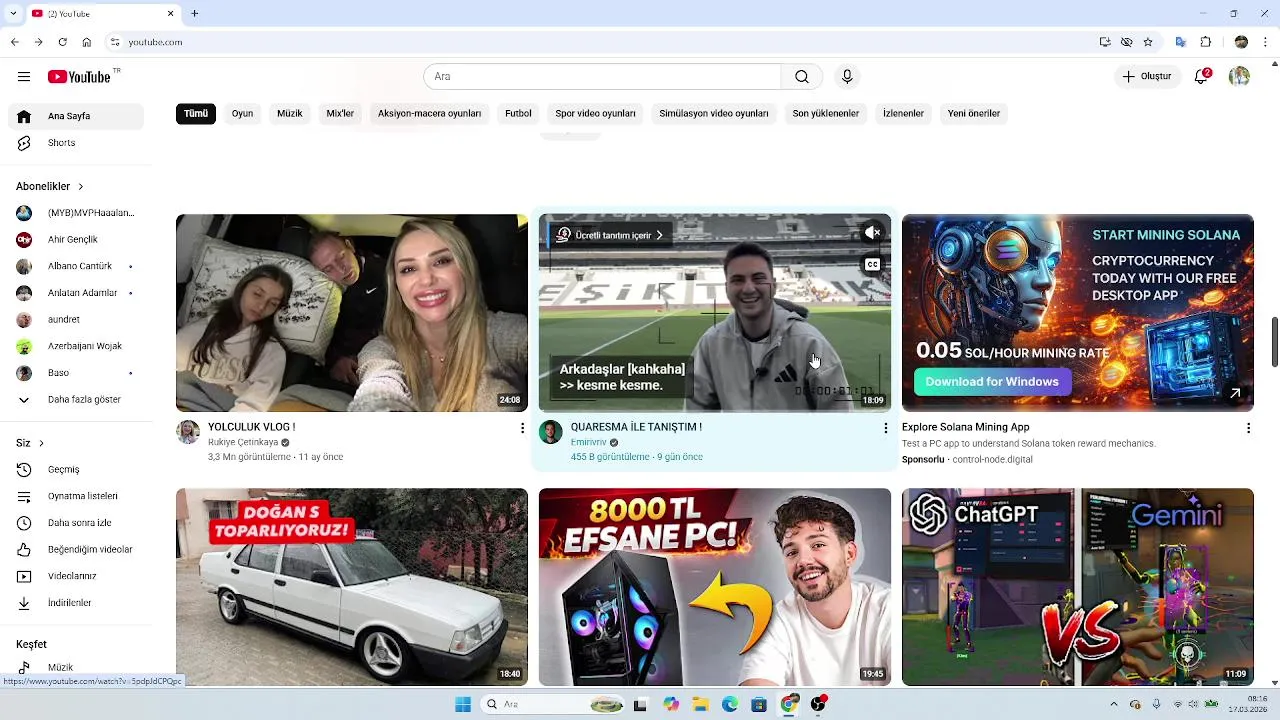1280x720 pixels.
Task: Select the Oyun filter chip
Action: 242,114
